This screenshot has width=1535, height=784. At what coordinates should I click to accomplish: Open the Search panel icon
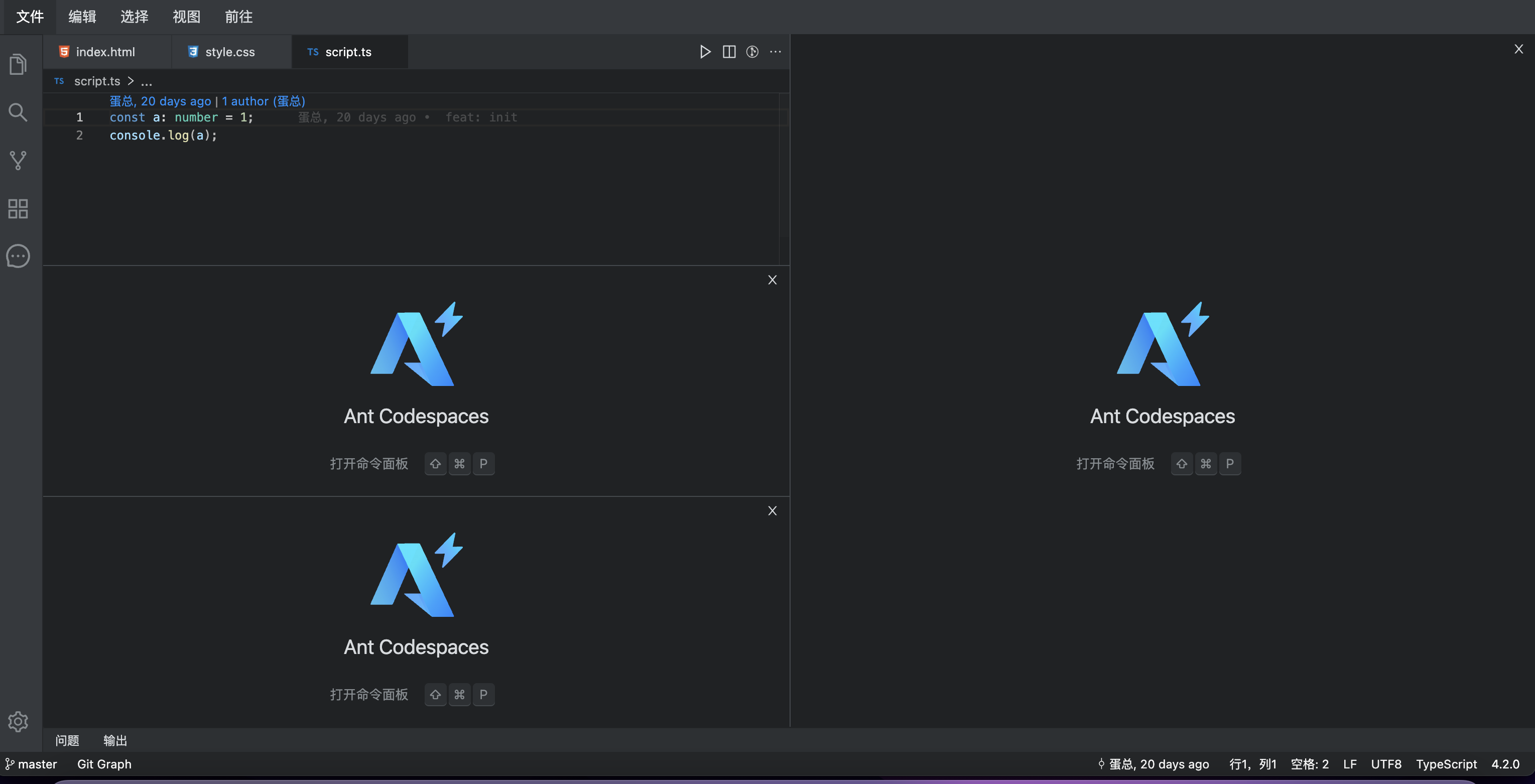pyautogui.click(x=18, y=112)
